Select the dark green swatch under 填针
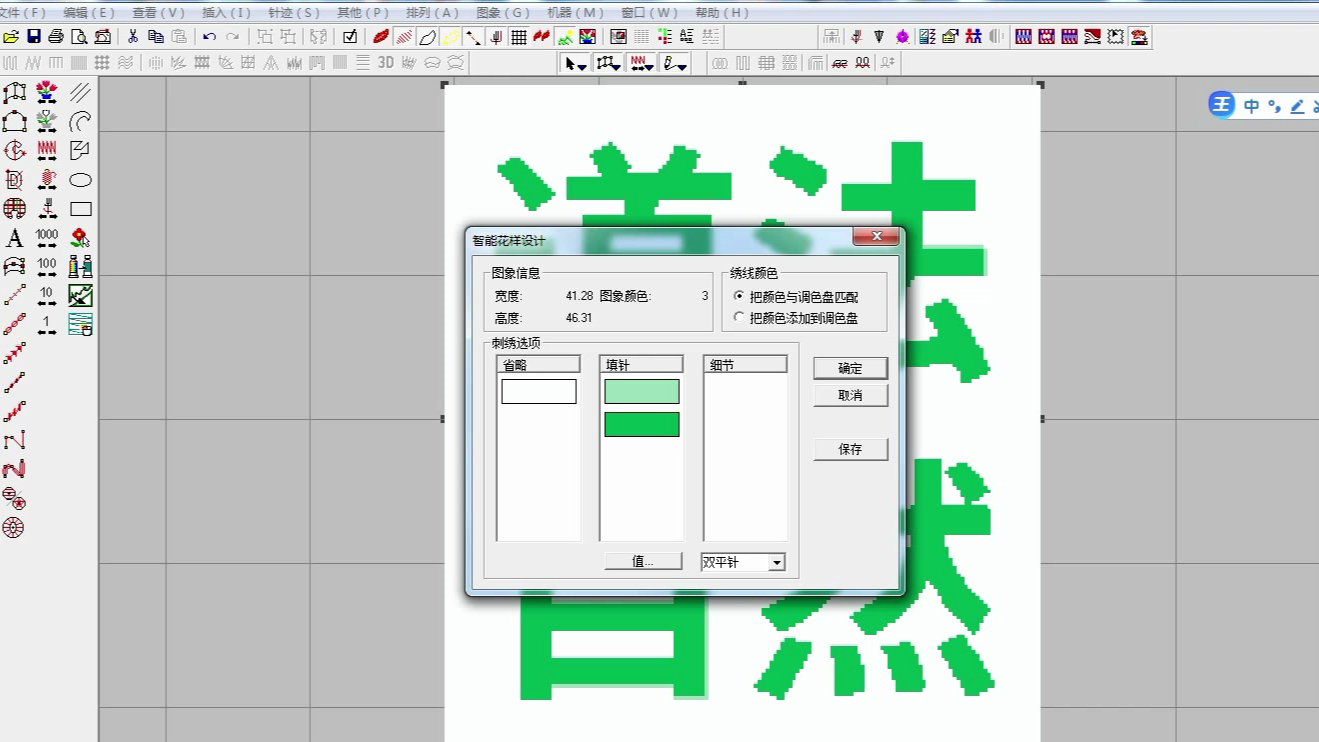This screenshot has height=742, width=1319. point(642,424)
